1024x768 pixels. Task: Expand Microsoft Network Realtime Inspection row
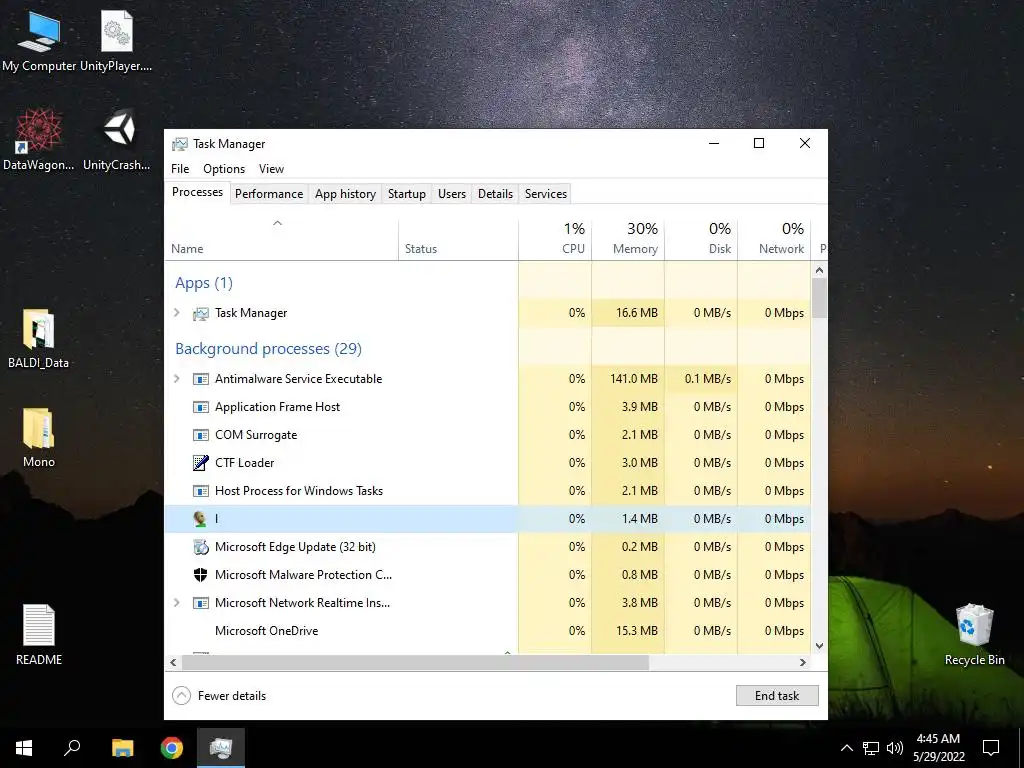tap(177, 603)
